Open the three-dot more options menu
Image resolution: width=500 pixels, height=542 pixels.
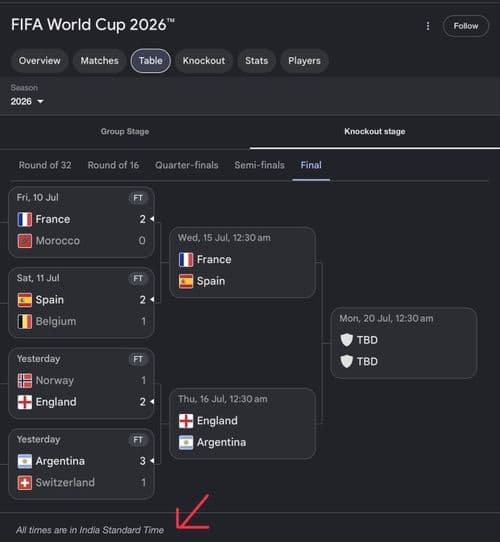coord(428,26)
